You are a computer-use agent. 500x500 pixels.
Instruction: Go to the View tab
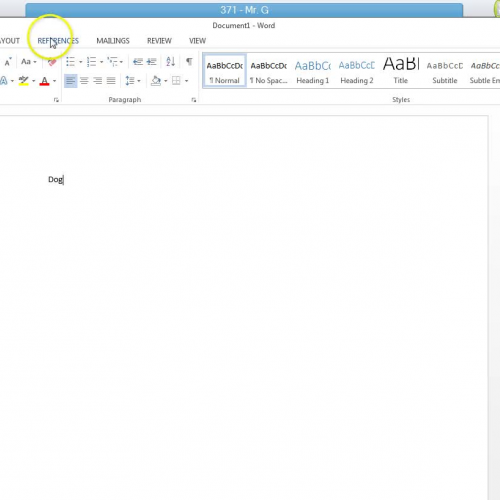(197, 41)
